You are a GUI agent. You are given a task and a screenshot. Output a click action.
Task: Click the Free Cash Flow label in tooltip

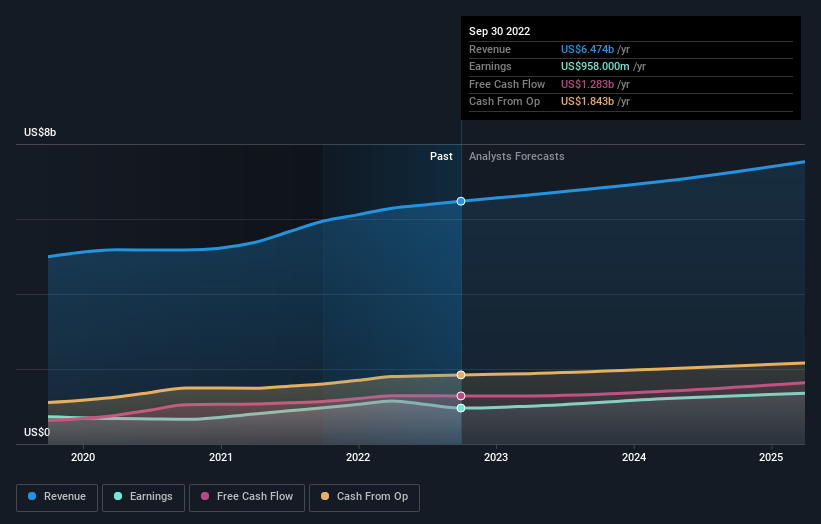pos(507,84)
